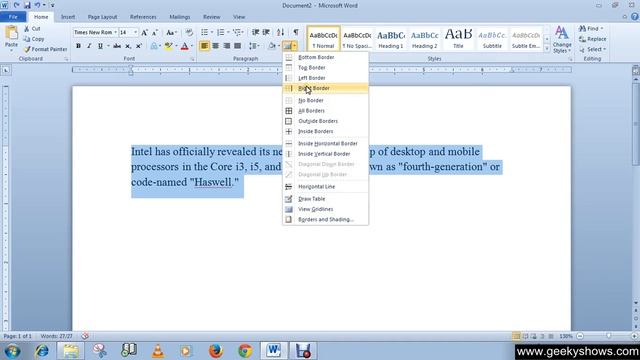Choose All Borders menu item

[x=325, y=111]
